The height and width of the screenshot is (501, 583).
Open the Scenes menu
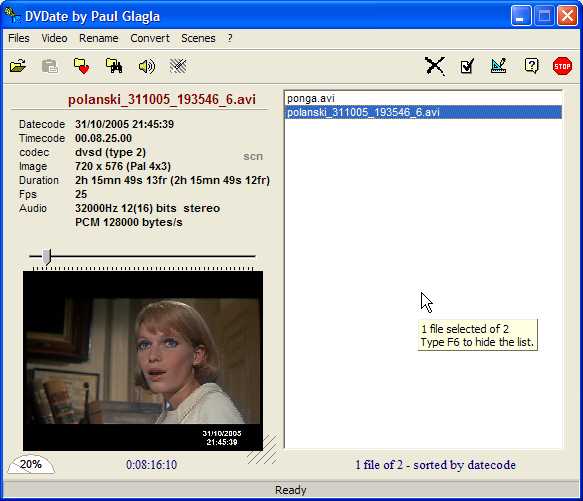pos(198,38)
